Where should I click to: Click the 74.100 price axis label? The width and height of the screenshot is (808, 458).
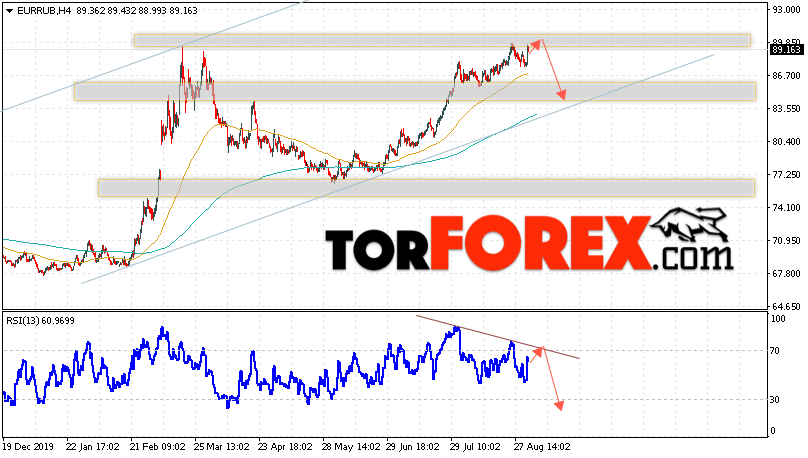tap(786, 208)
